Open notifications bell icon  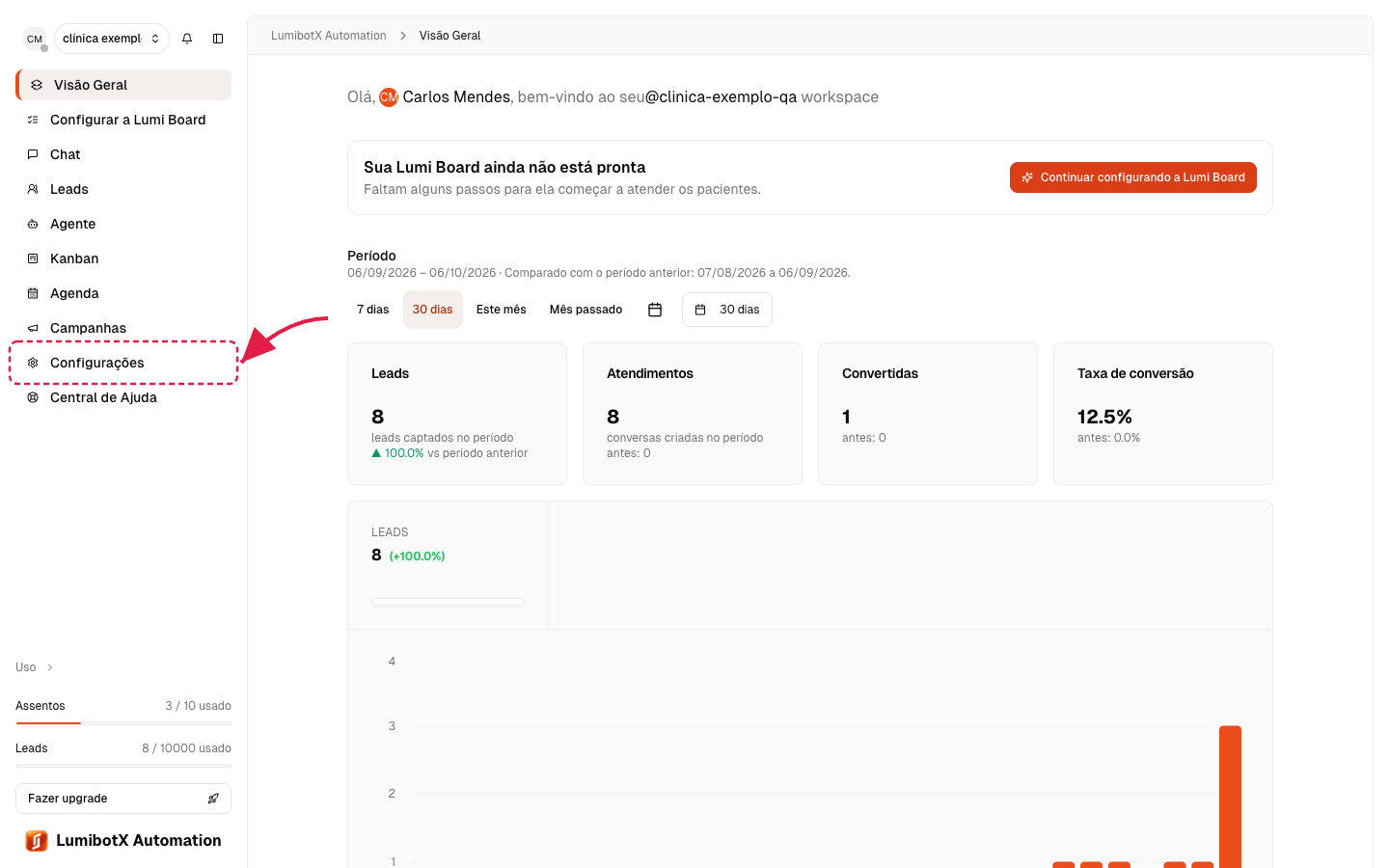187,39
